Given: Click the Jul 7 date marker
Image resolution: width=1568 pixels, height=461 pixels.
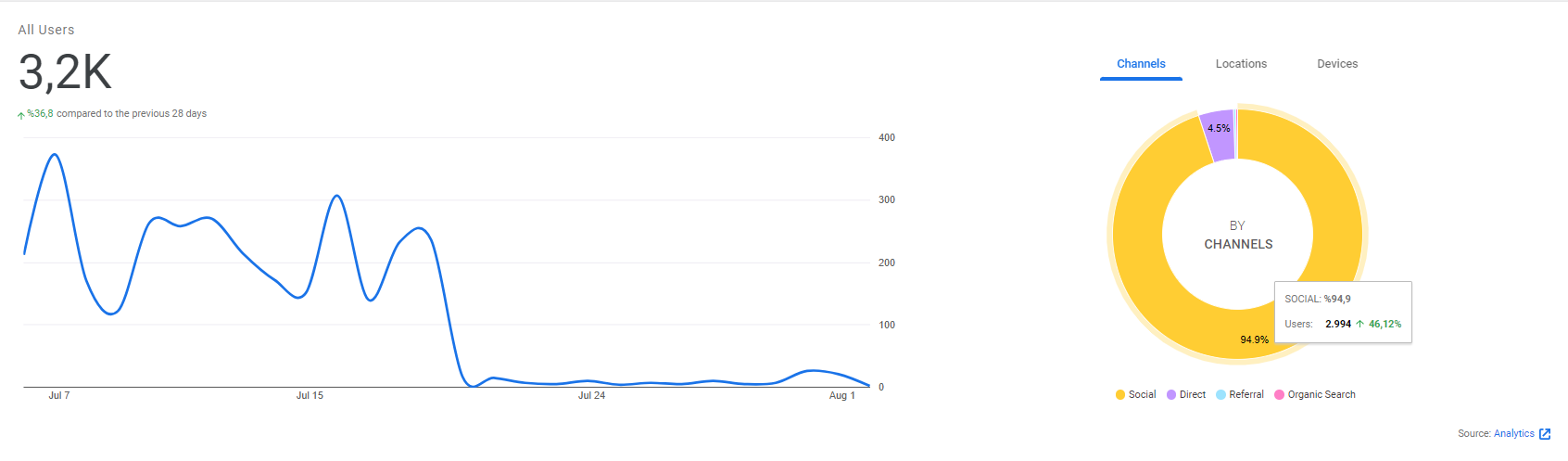Looking at the screenshot, I should pos(59,396).
